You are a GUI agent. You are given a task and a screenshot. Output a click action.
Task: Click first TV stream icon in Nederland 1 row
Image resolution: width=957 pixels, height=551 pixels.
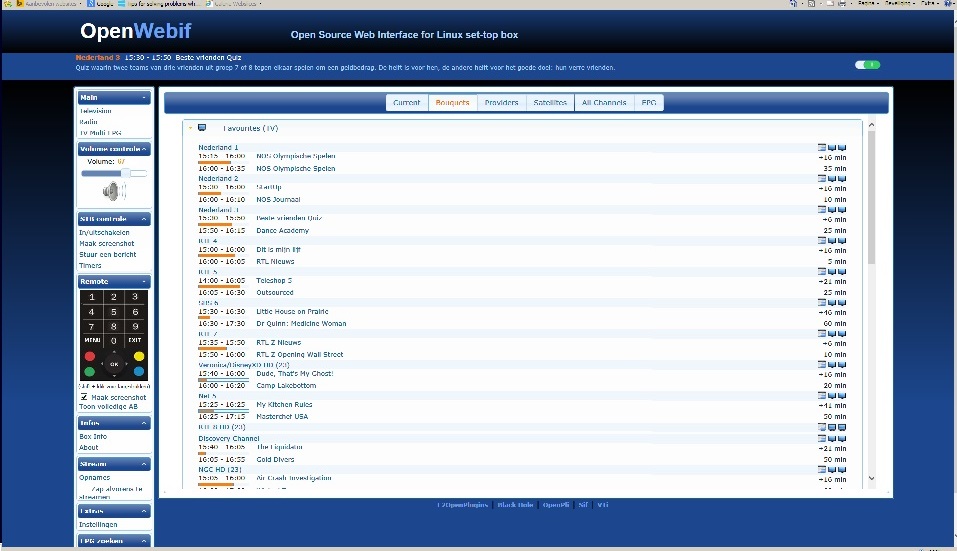coord(832,148)
